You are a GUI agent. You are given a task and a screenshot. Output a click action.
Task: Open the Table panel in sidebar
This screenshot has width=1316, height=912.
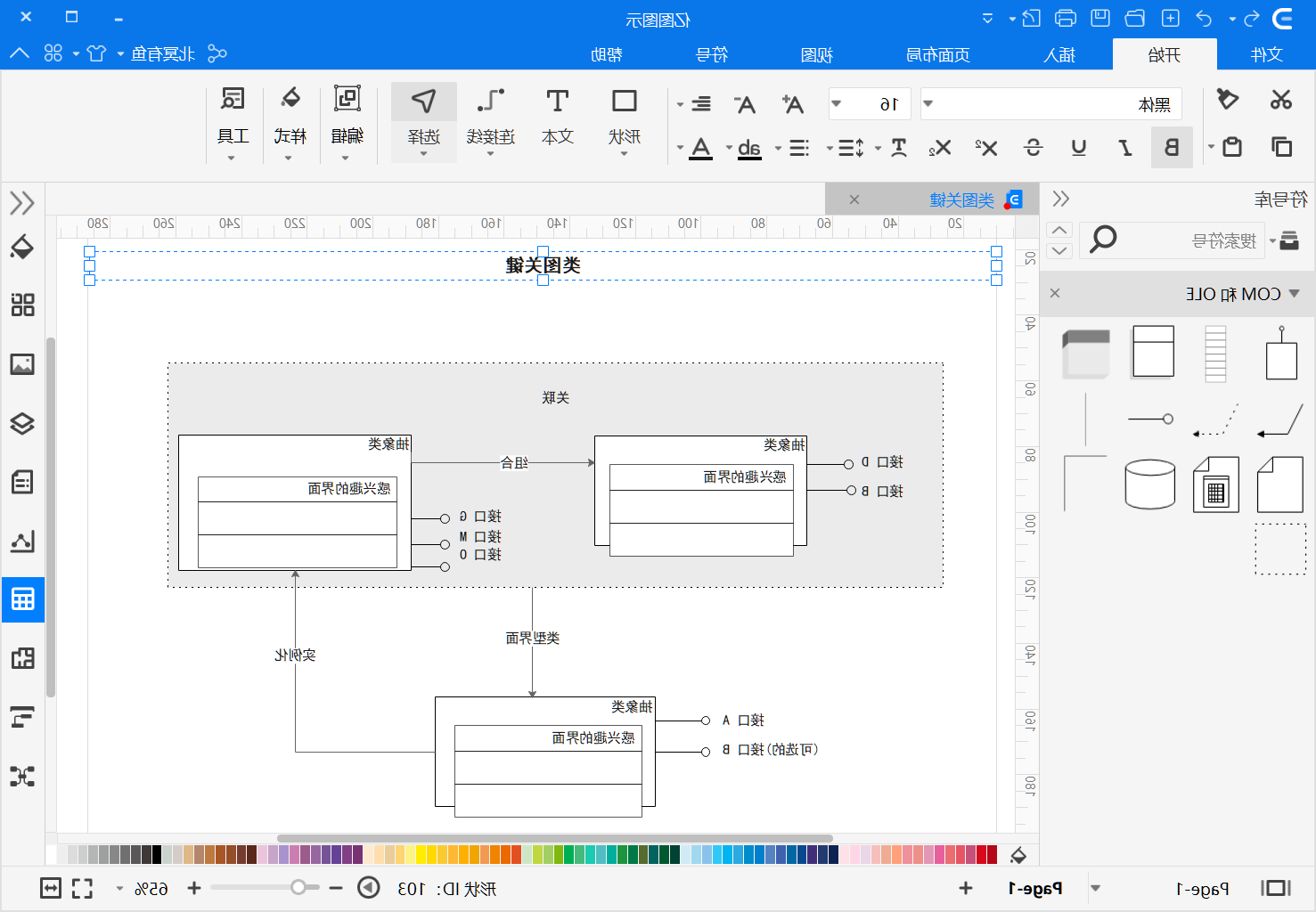tap(22, 599)
